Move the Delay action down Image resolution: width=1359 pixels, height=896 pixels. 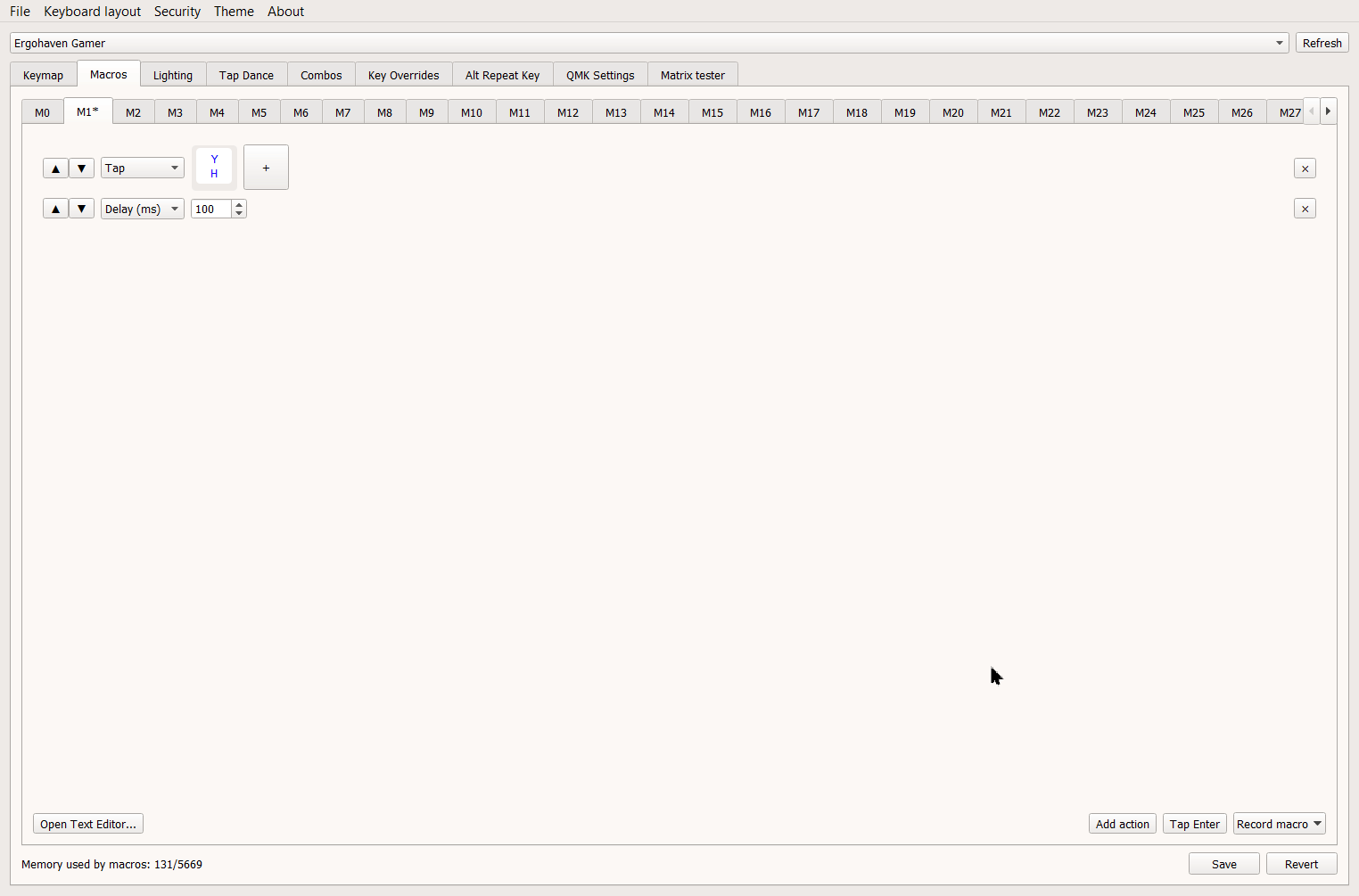click(81, 209)
